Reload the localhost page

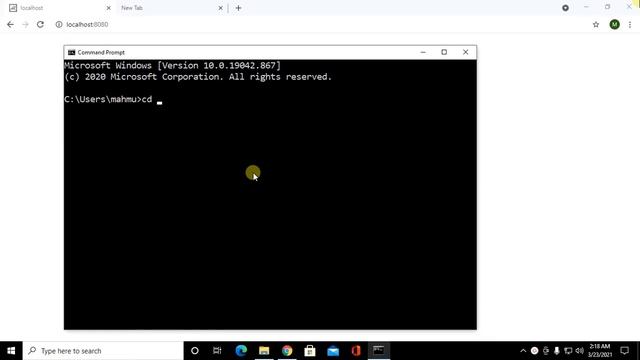tap(40, 24)
